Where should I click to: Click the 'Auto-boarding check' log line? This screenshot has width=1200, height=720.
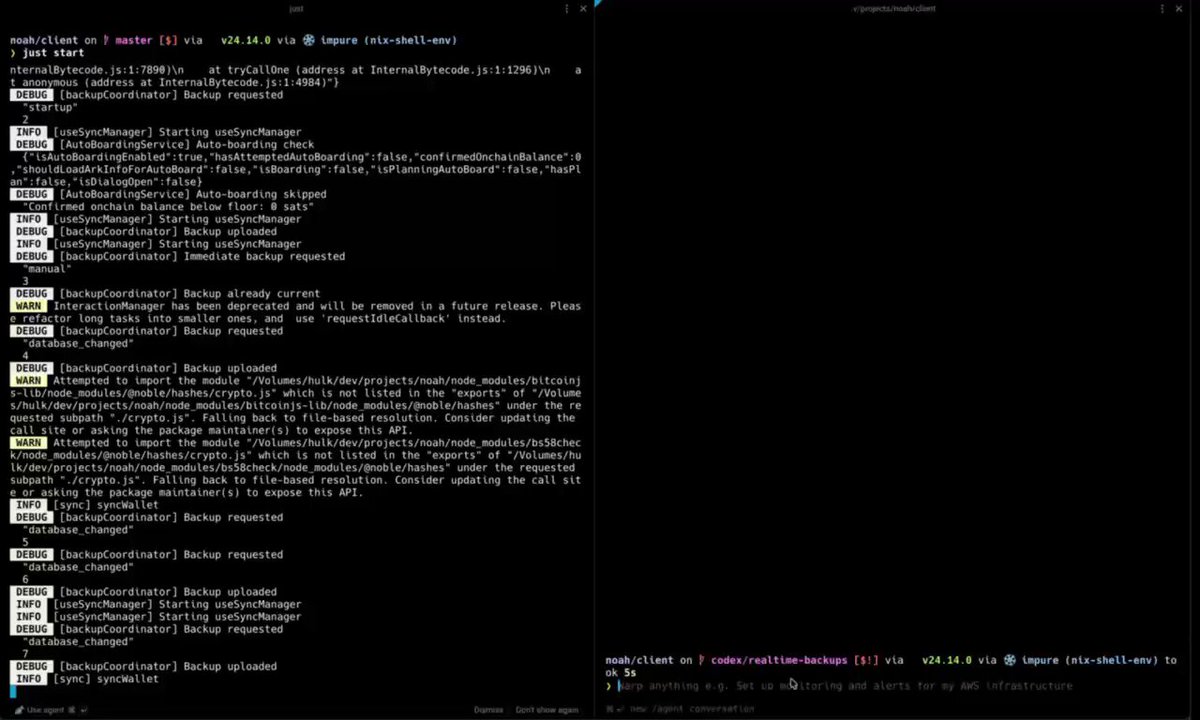click(162, 145)
